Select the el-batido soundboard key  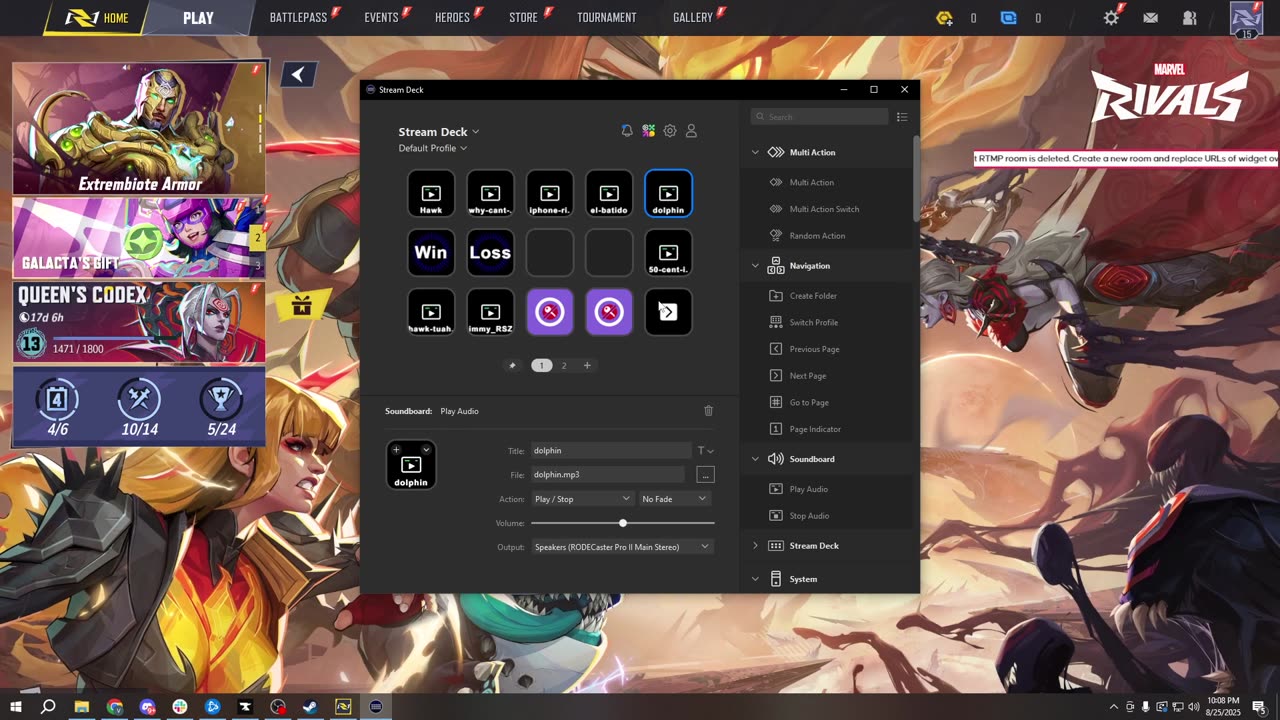609,193
